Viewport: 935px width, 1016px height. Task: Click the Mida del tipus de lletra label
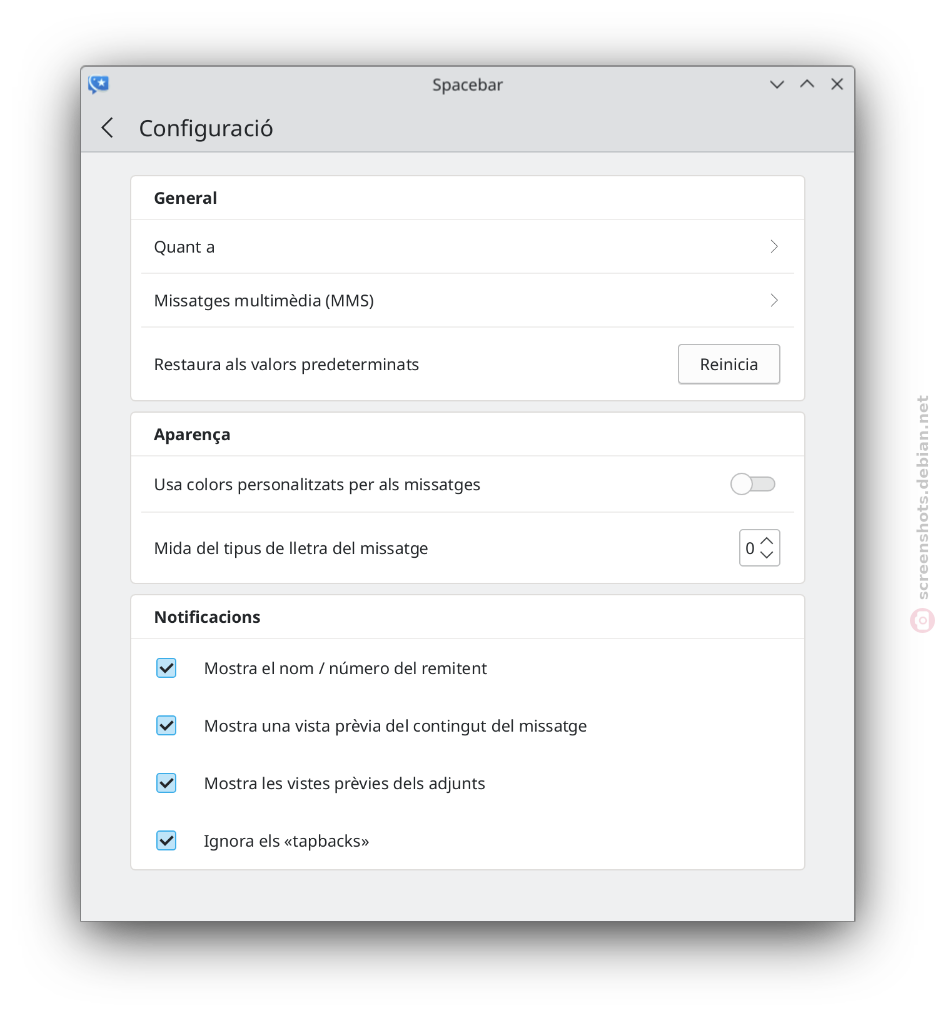tap(291, 548)
